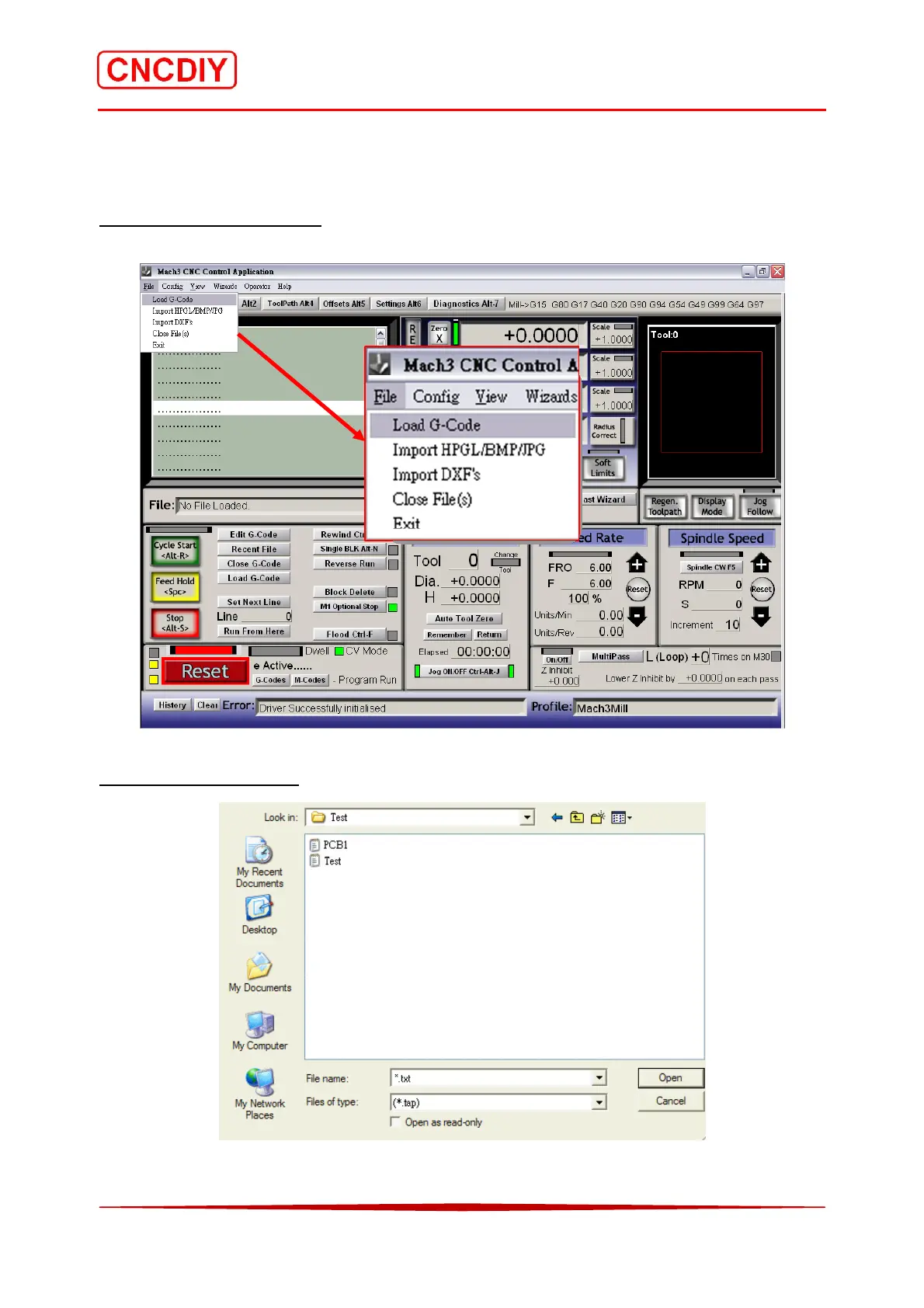This screenshot has width=924, height=1308.
Task: Click the Change Tool button
Action: click(505, 562)
